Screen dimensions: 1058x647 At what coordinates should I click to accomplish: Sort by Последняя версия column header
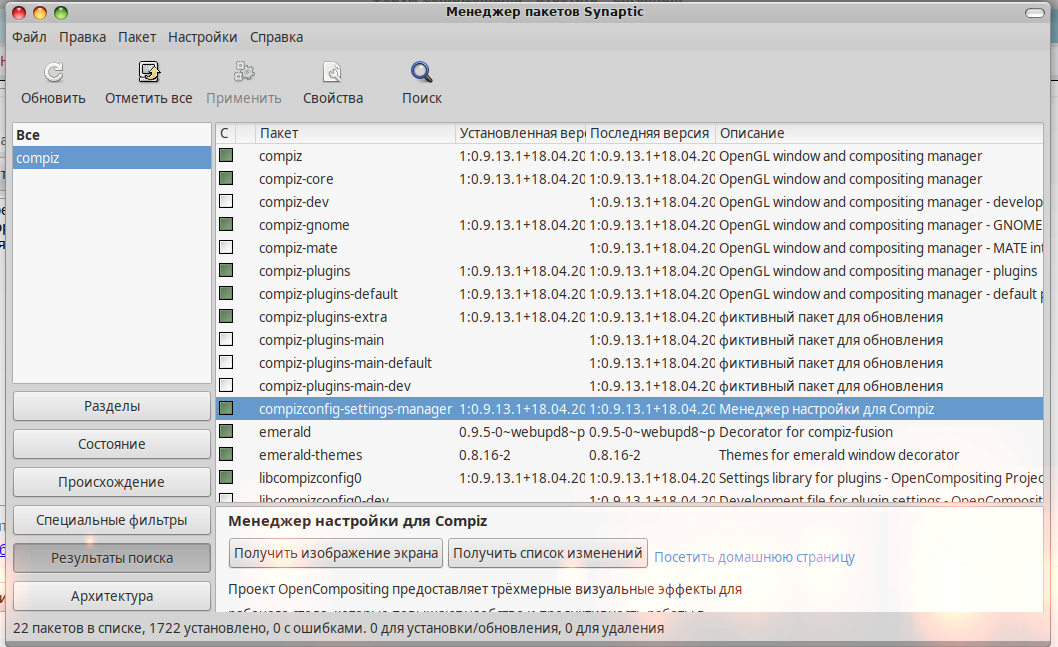tap(650, 133)
